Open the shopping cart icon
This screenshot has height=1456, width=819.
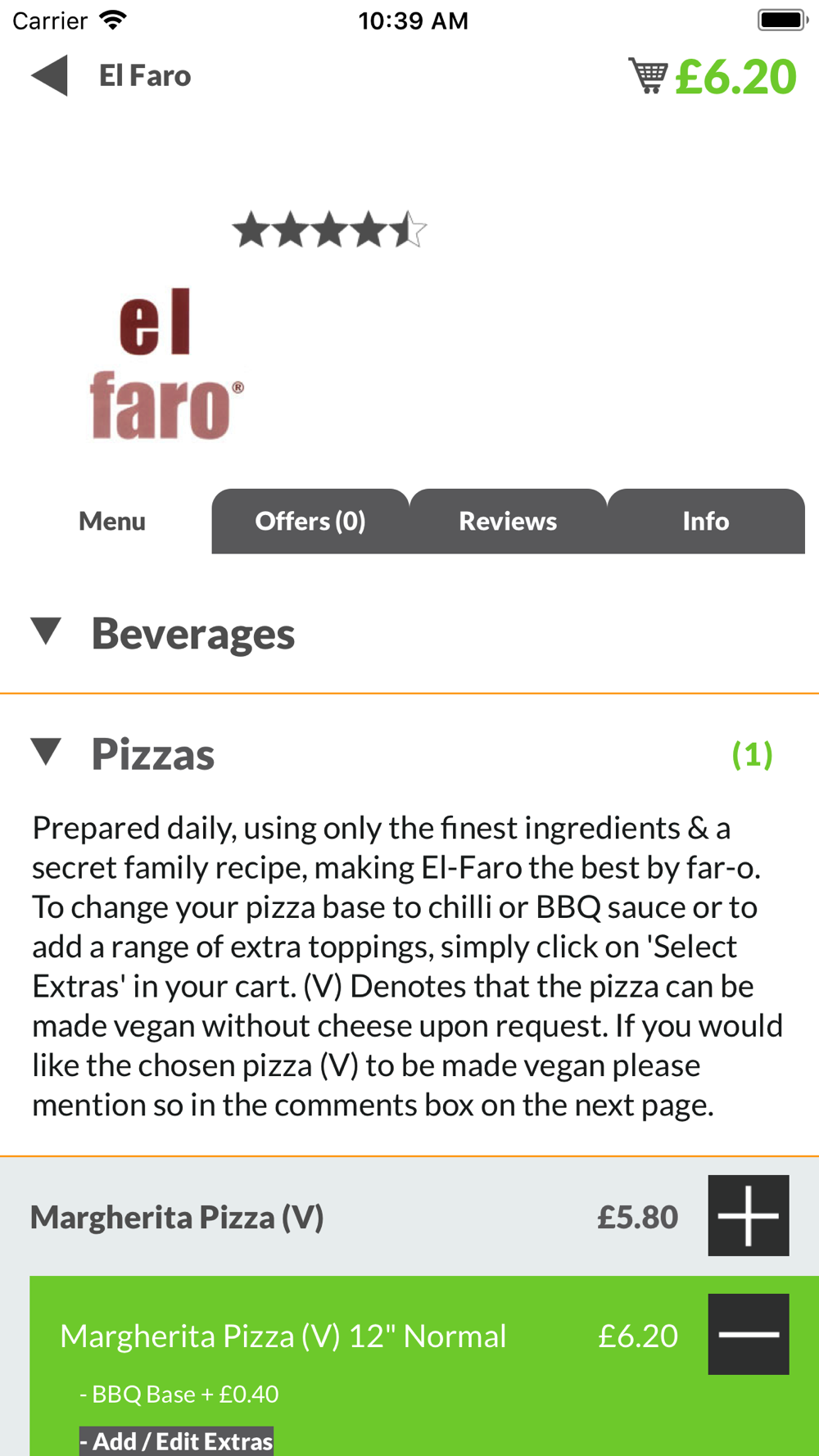point(648,76)
